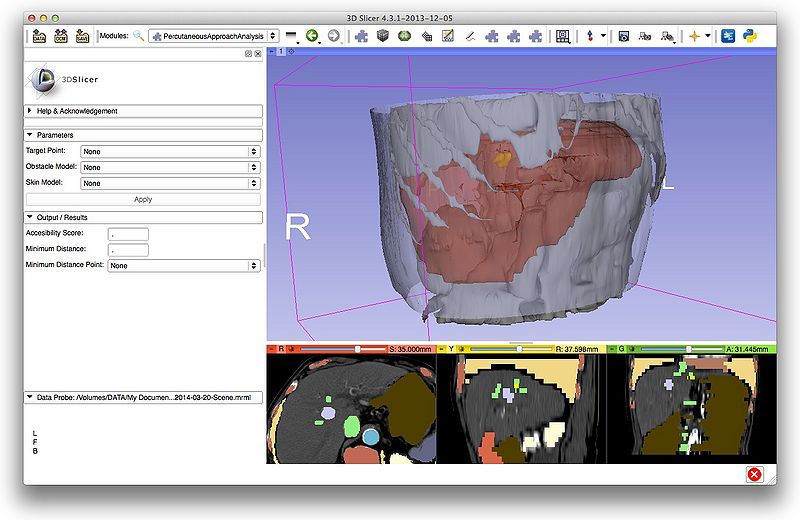This screenshot has height=520, width=800.
Task: Click the Accesibility Score field
Action: coord(129,233)
